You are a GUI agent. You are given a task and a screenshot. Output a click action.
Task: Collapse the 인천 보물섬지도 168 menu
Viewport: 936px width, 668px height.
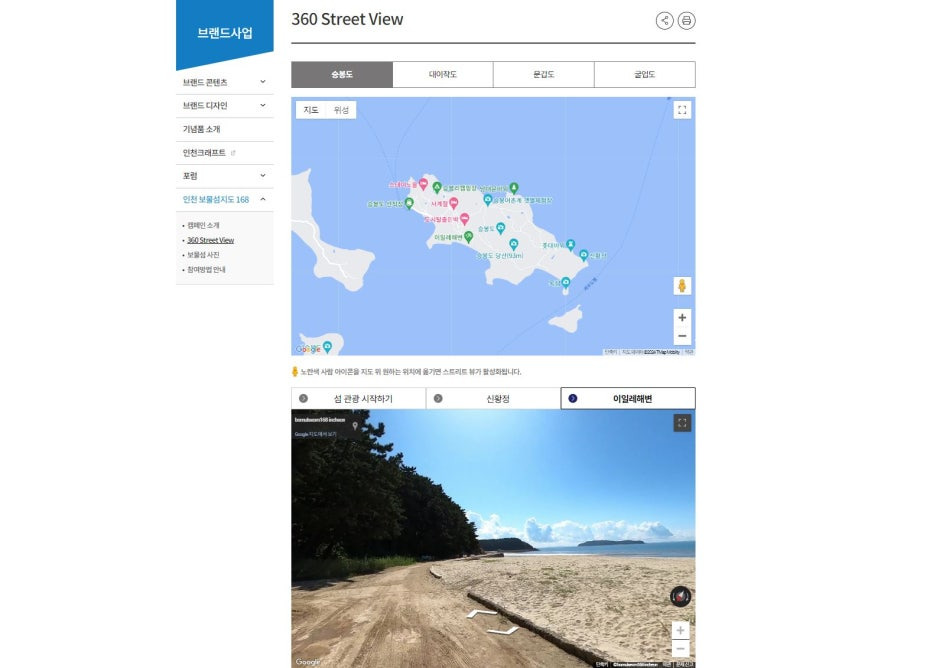pyautogui.click(x=224, y=199)
